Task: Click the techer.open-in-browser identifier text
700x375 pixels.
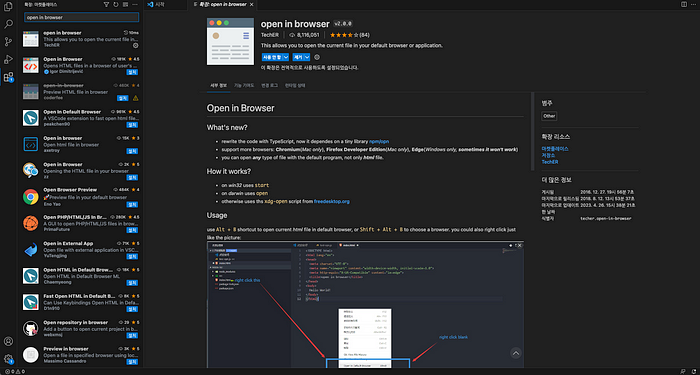Action: point(606,219)
